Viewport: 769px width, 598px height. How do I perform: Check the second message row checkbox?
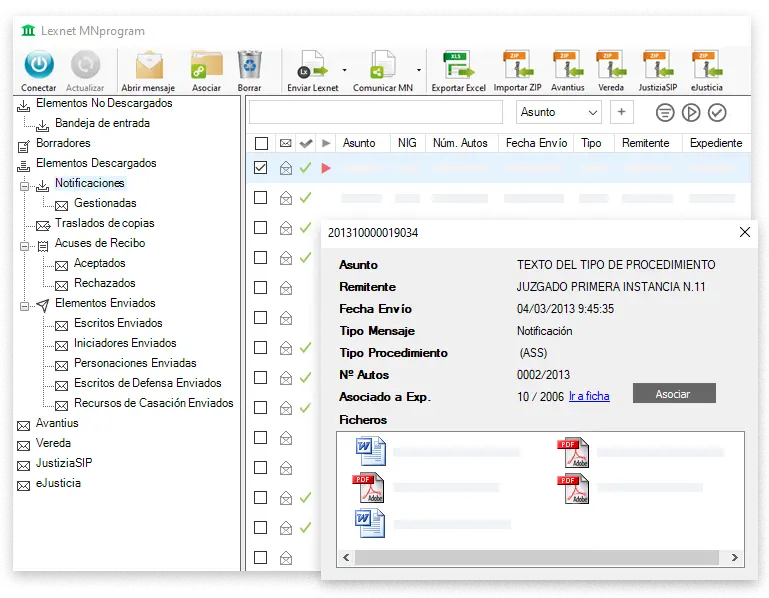pyautogui.click(x=261, y=198)
